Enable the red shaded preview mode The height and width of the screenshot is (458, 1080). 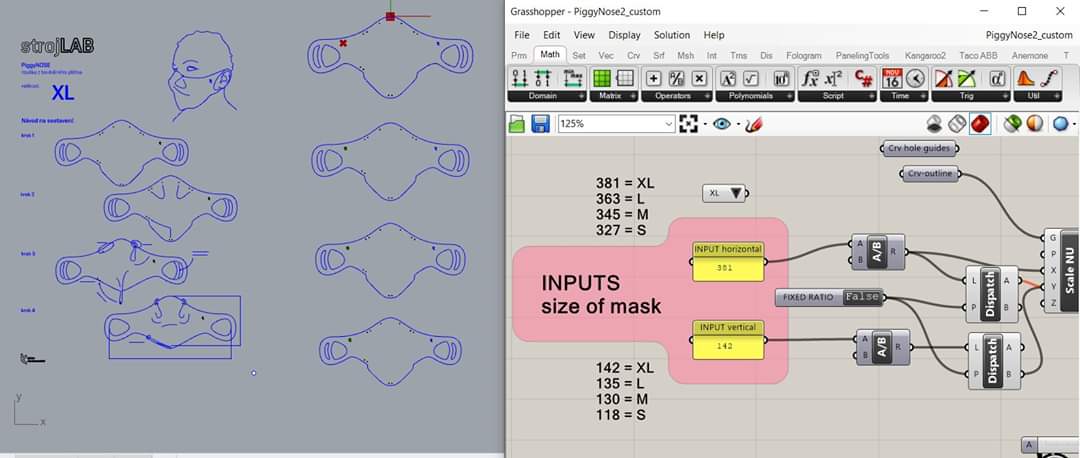click(x=980, y=124)
